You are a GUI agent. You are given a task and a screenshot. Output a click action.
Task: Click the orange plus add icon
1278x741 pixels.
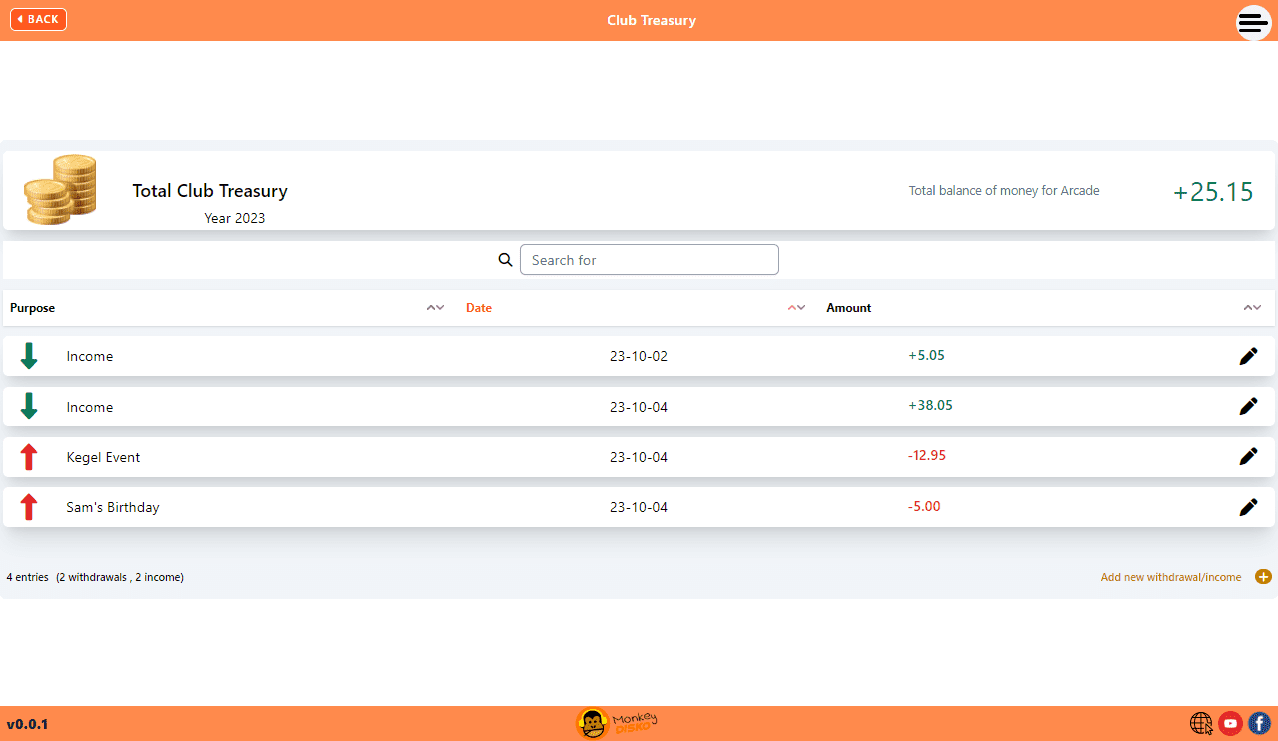(x=1263, y=577)
